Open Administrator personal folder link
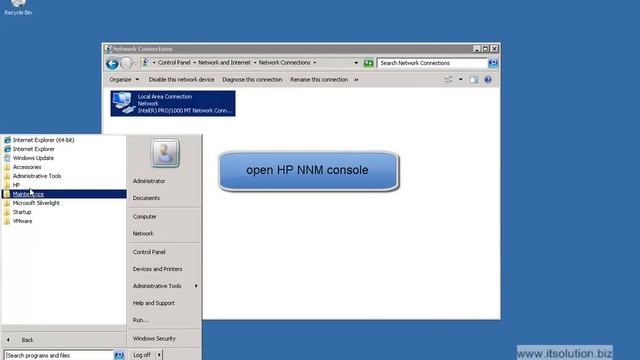 149,181
